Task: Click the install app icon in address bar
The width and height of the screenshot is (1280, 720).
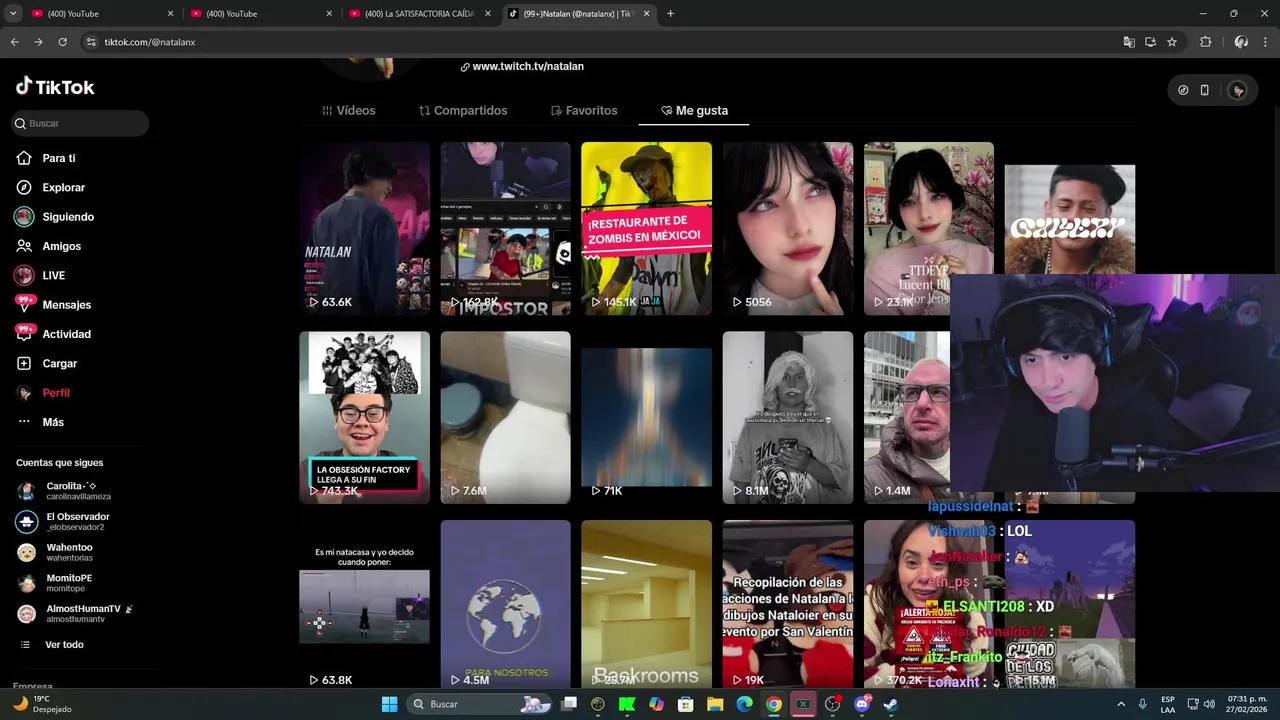Action: click(x=1150, y=42)
